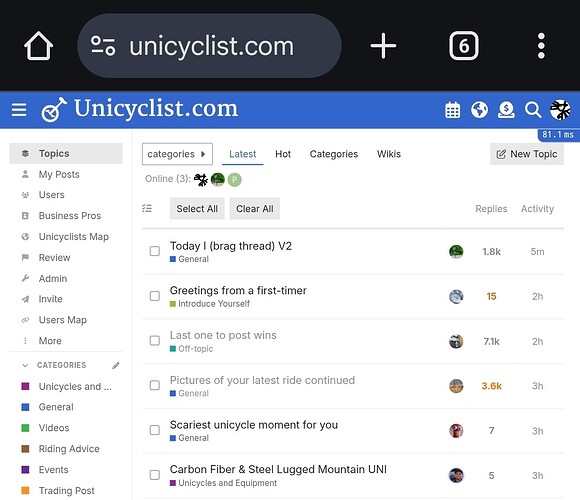
Task: Open the globe map icon in header
Action: click(479, 110)
